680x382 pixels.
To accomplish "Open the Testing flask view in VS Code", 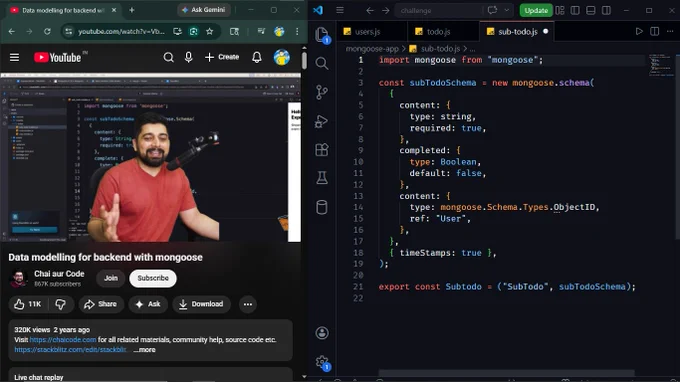I will coord(322,178).
